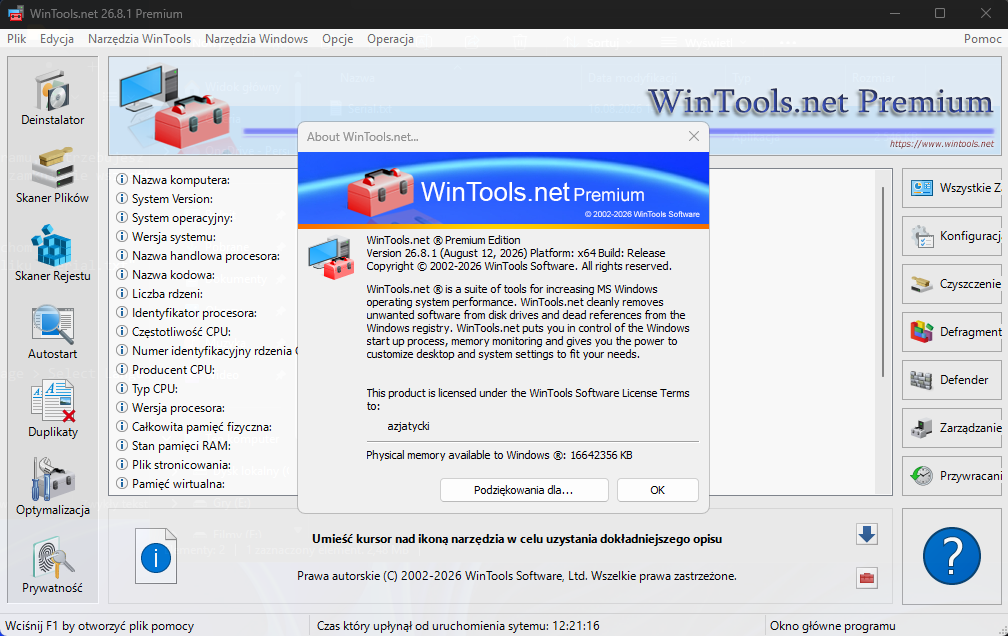
Task: Open Skaner Rejestu registry scanner
Action: click(53, 253)
